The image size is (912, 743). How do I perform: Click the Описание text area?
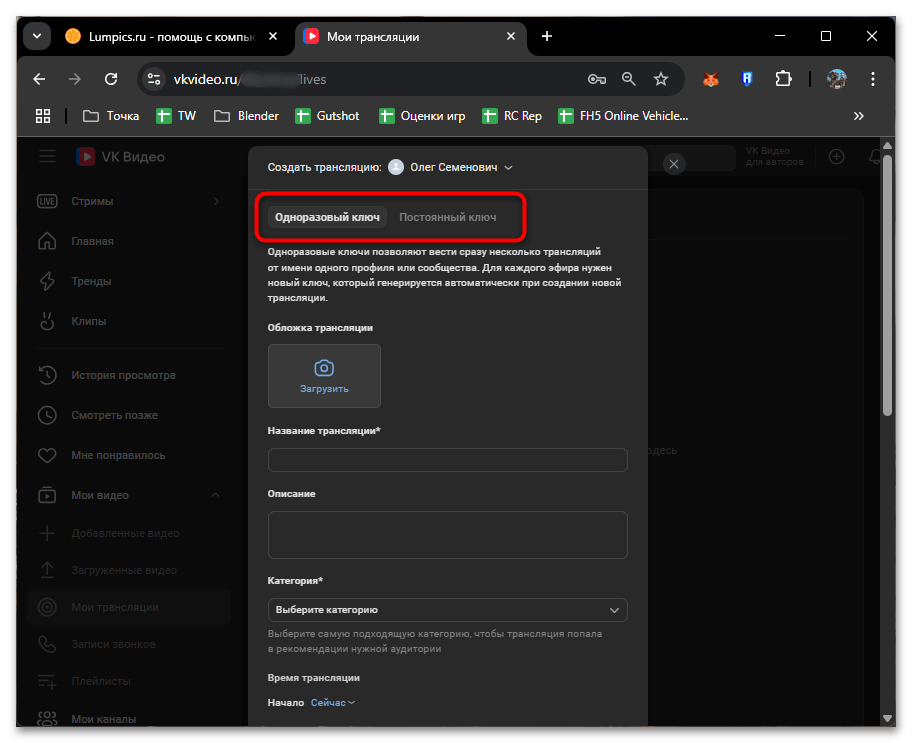(x=447, y=535)
